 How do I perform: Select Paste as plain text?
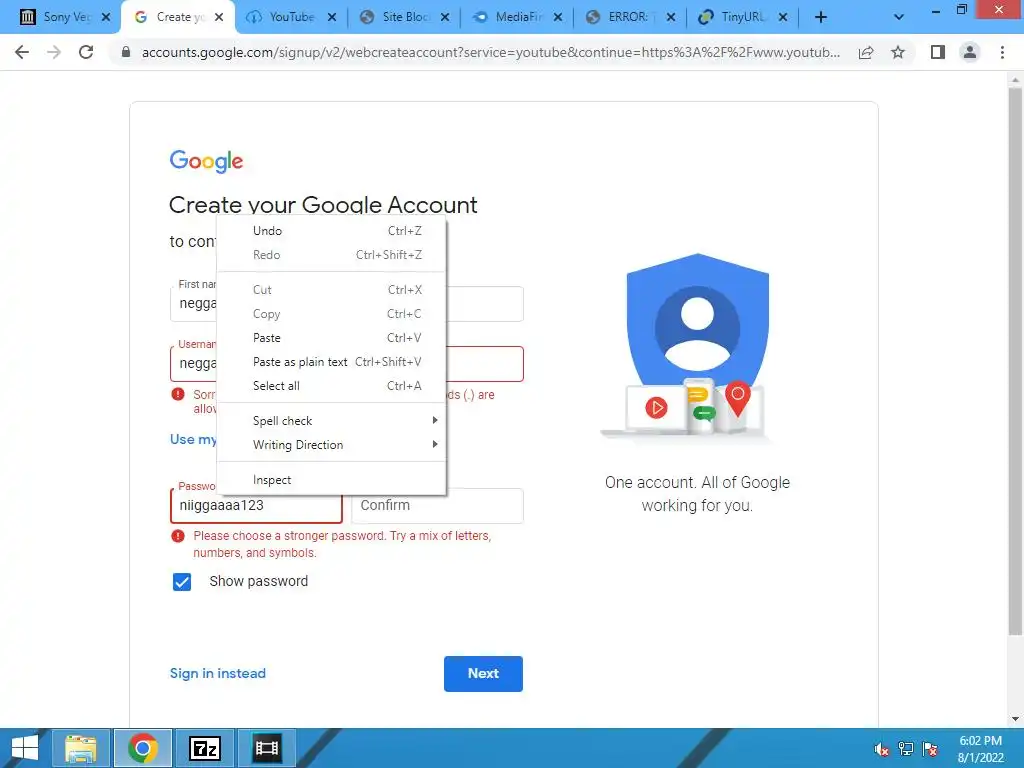(331, 362)
